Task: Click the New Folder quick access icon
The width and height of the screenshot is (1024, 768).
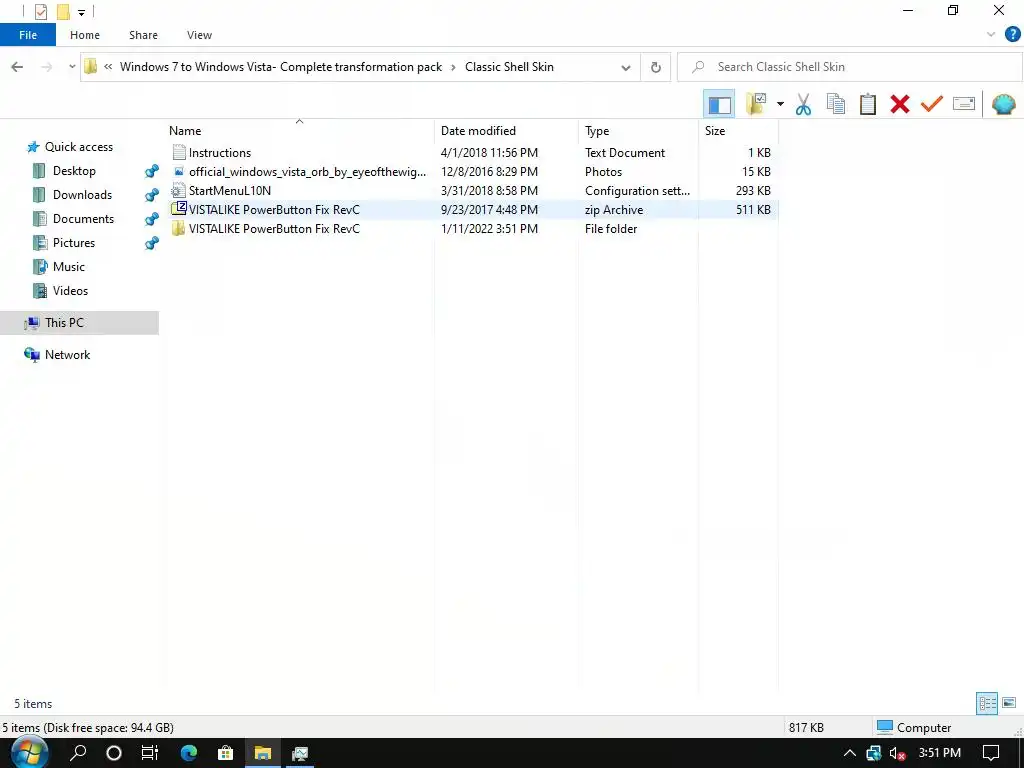Action: pyautogui.click(x=63, y=12)
